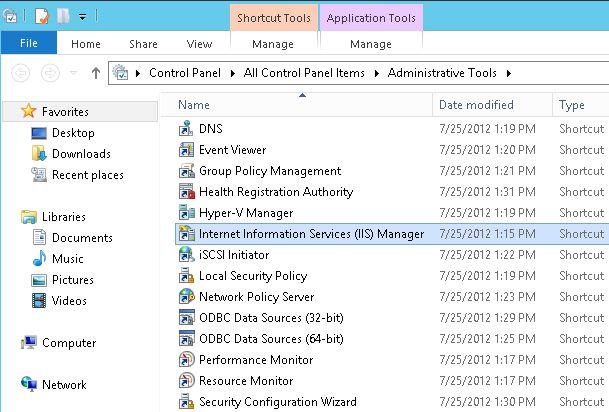Image resolution: width=609 pixels, height=412 pixels.
Task: Select the Group Policy Management icon
Action: point(186,170)
